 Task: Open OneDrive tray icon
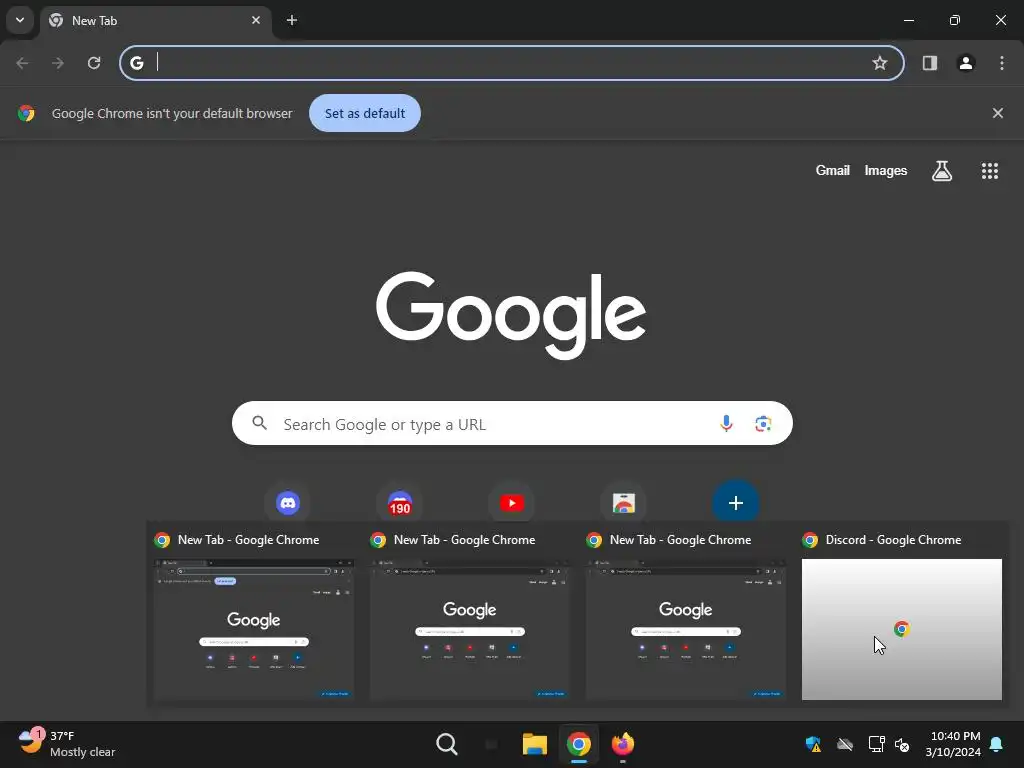[845, 744]
